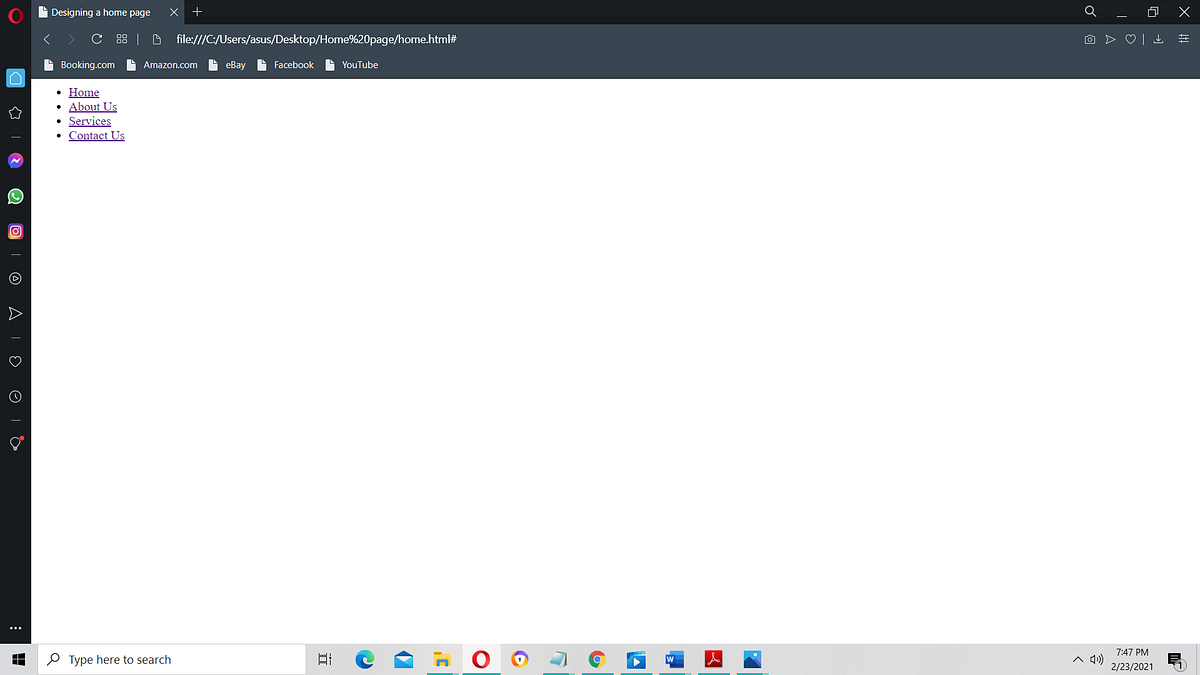1200x675 pixels.
Task: Open the eBay bookmark
Action: coord(227,65)
